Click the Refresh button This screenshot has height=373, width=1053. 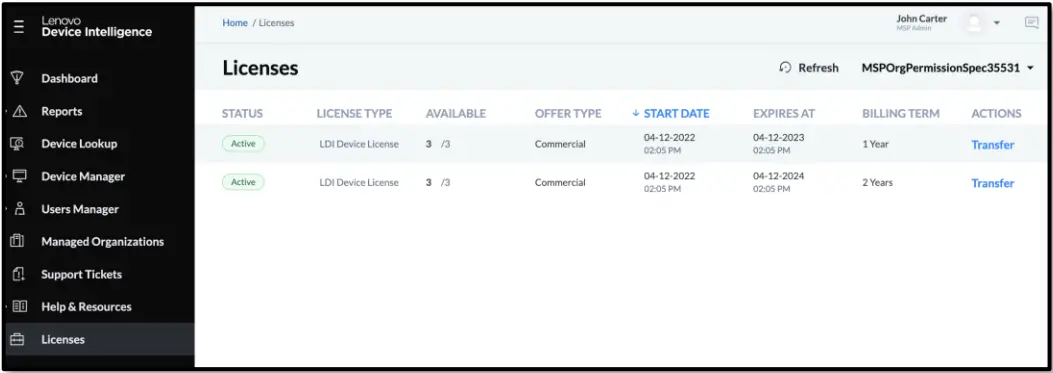(x=809, y=67)
